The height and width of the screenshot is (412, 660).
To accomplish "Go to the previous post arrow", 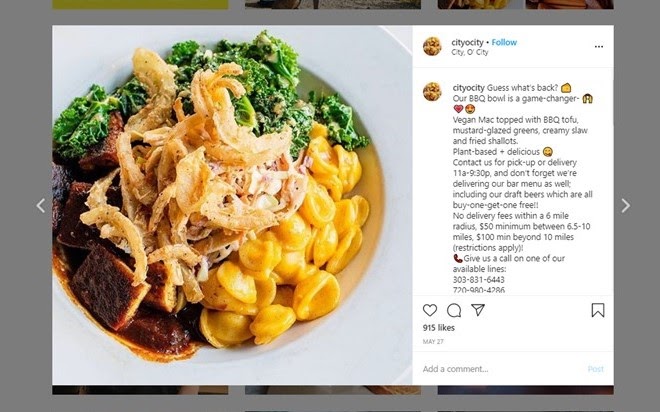I will 41,206.
